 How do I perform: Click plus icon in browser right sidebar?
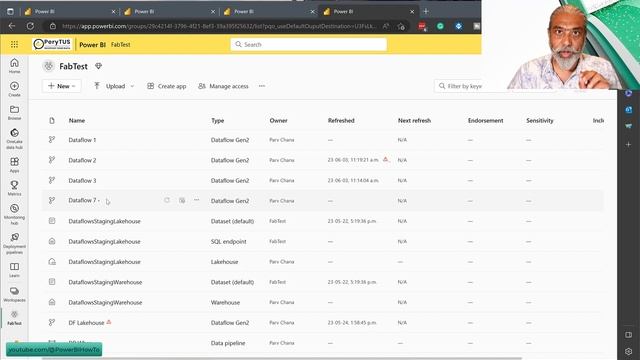pyautogui.click(x=629, y=144)
